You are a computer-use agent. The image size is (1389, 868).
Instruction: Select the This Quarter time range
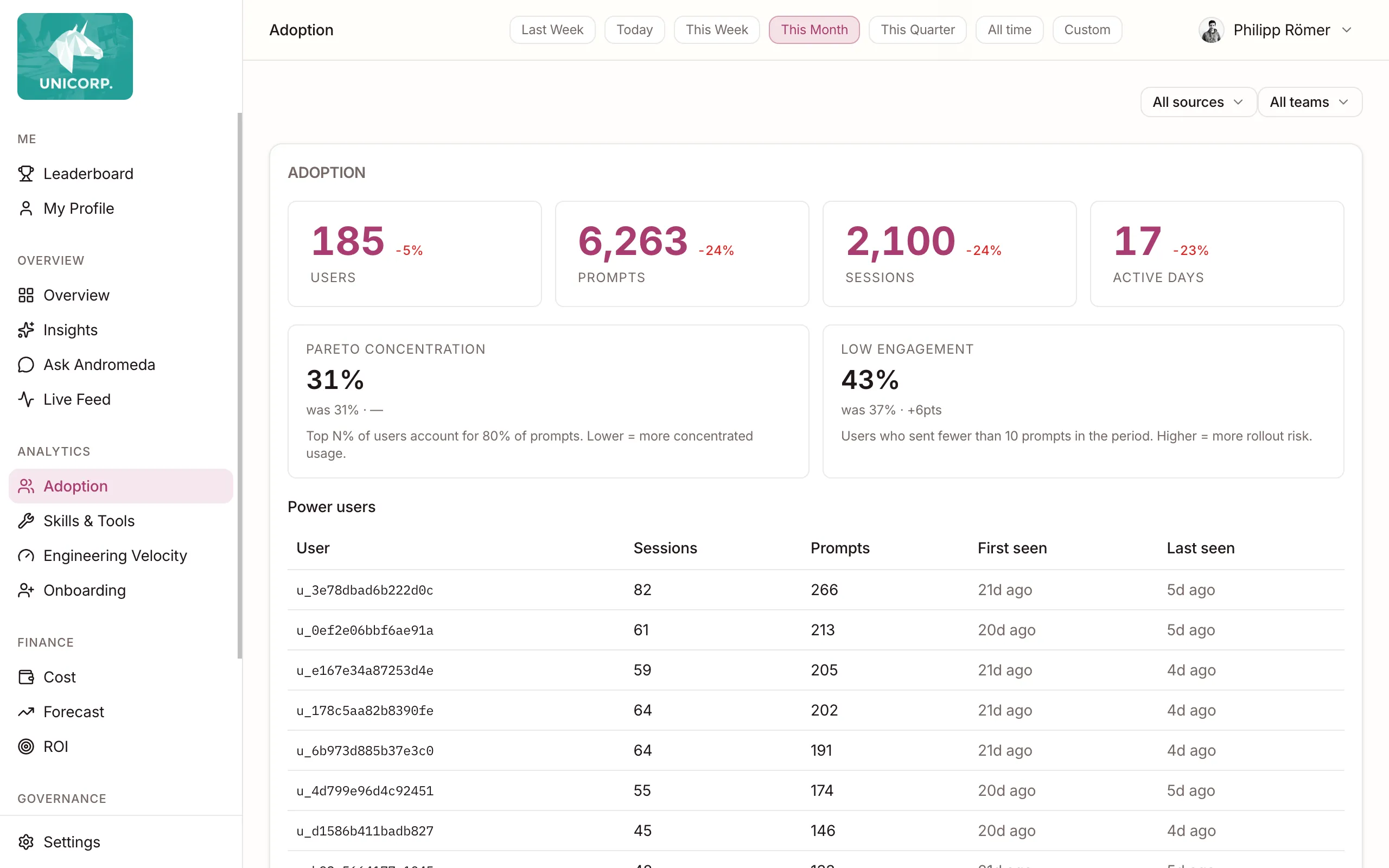click(917, 30)
